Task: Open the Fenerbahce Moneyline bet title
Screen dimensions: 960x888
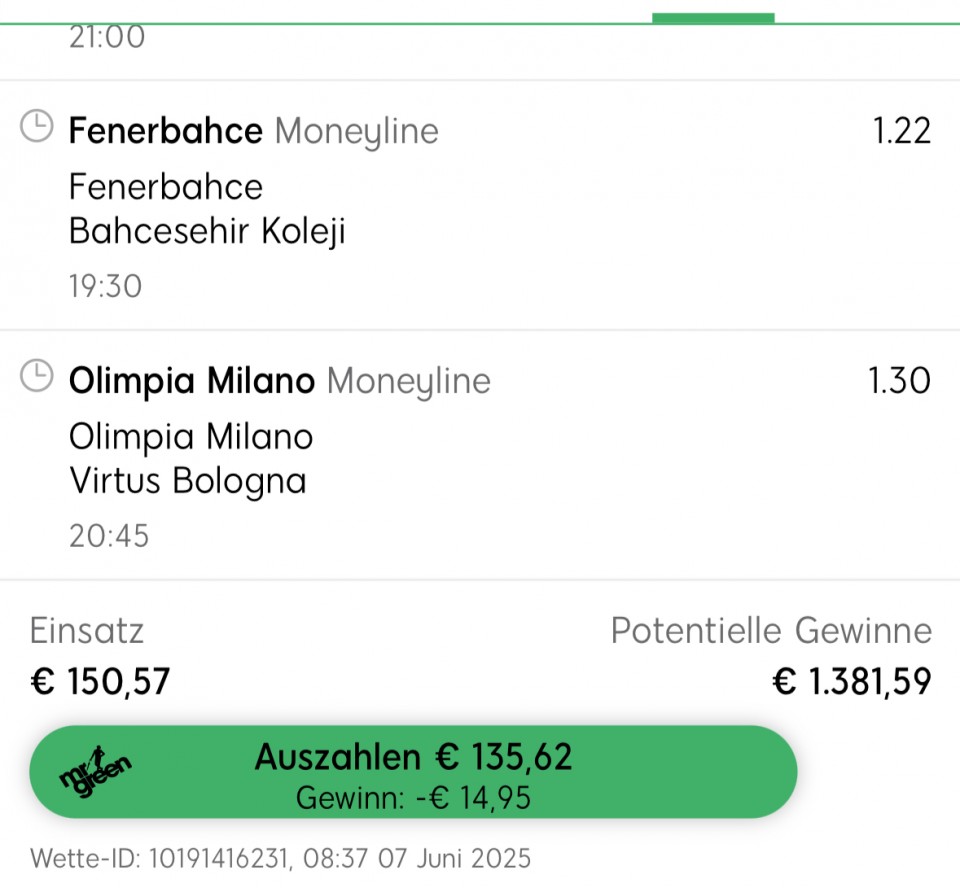Action: pos(253,131)
